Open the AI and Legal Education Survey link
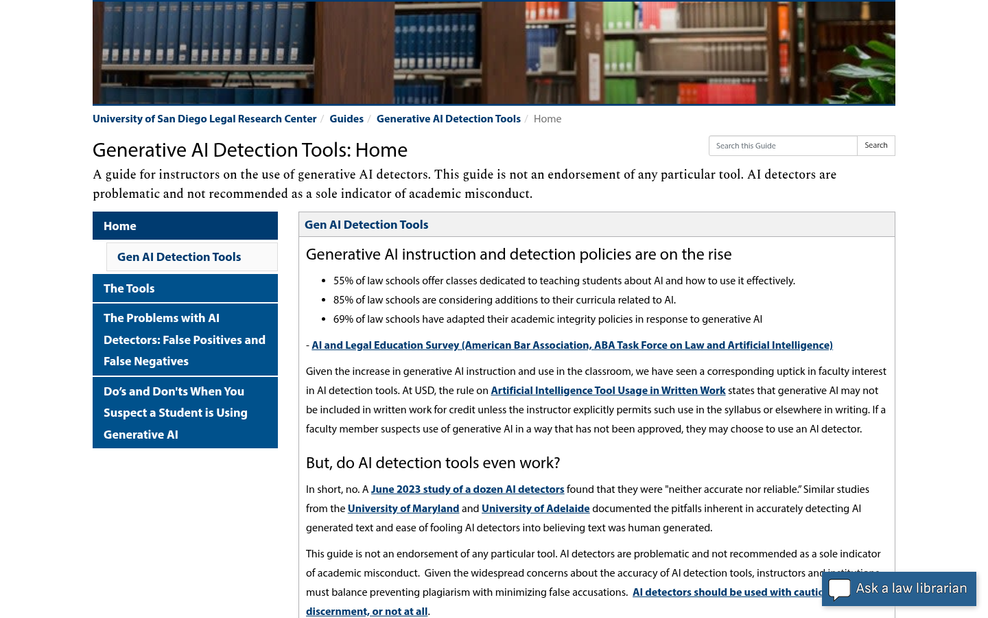Image resolution: width=988 pixels, height=618 pixels. (x=572, y=345)
